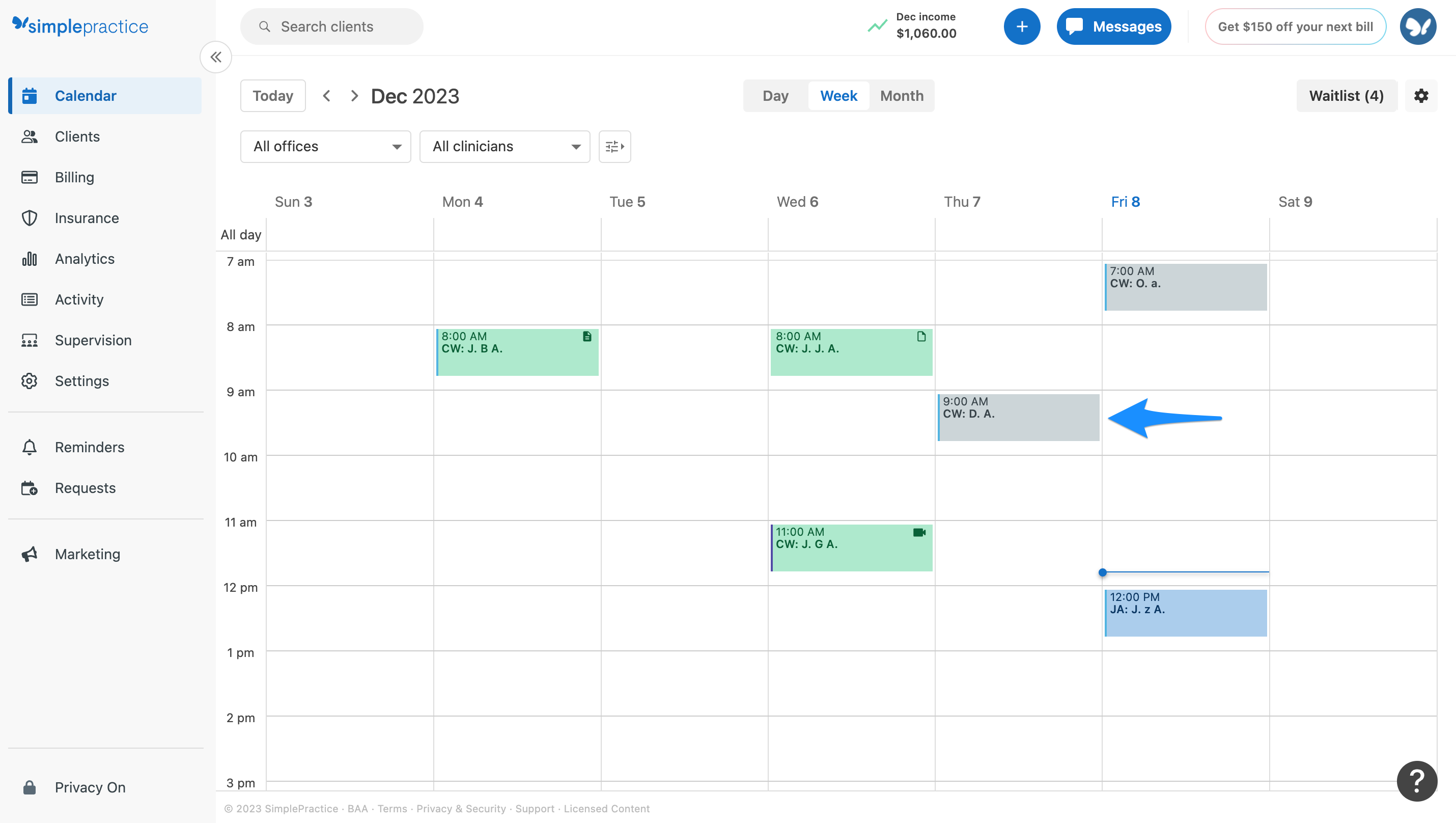Click the Today button
1456x823 pixels.
272,96
